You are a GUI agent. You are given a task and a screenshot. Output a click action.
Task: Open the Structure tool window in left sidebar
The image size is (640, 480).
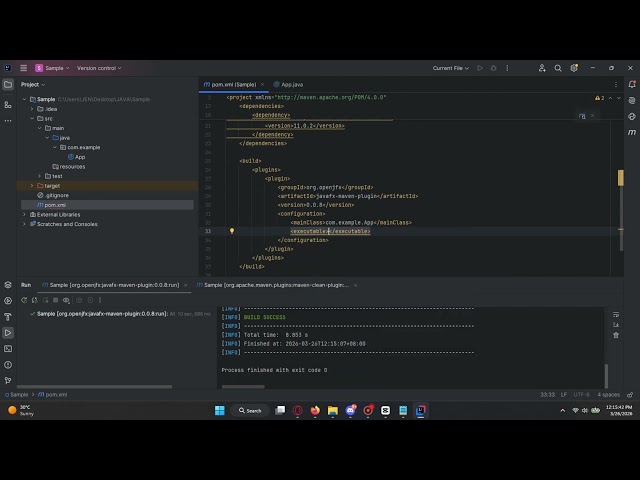tap(8, 105)
